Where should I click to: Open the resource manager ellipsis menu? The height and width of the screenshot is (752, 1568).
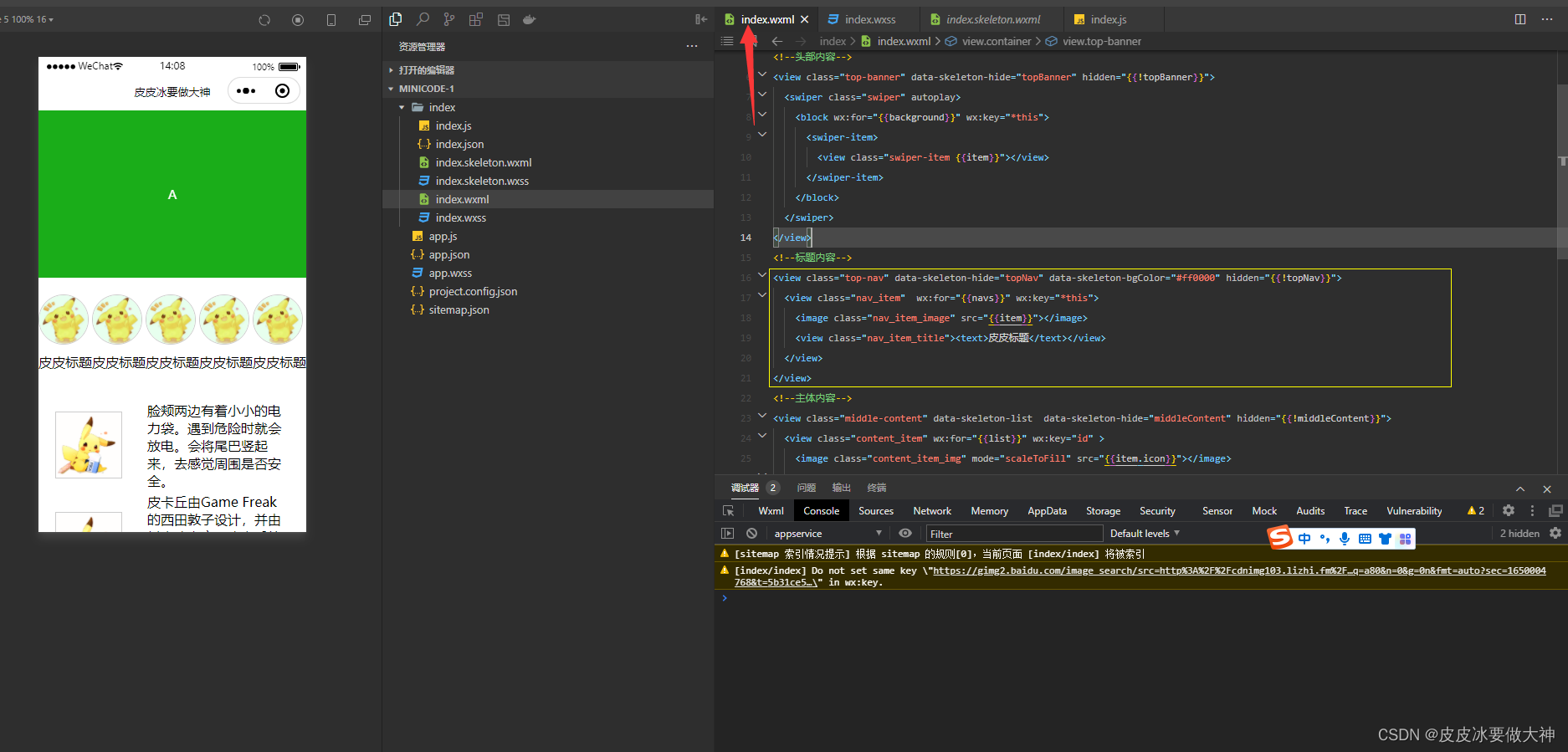pos(692,46)
